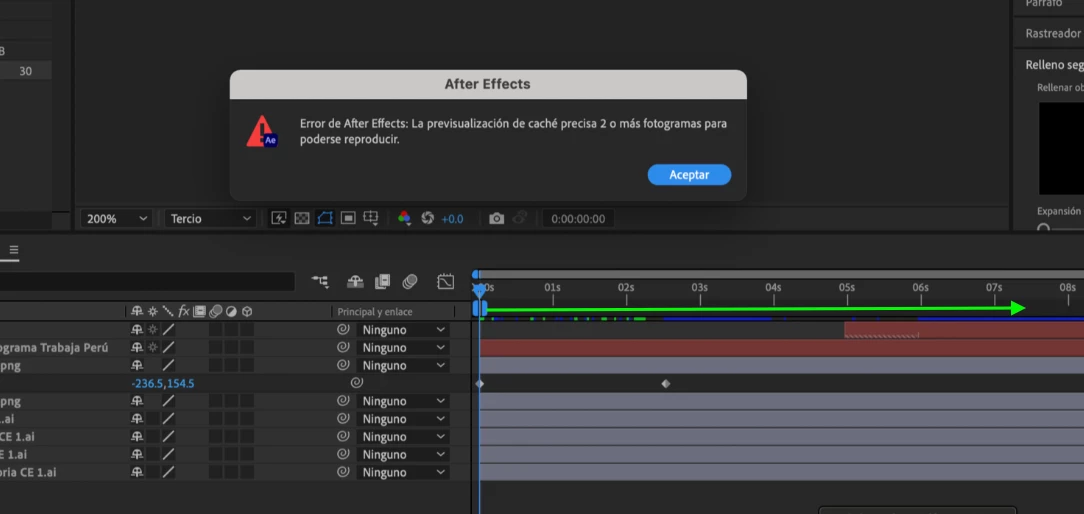
Task: Enable the 3D layer box on Trabaja Perú layer
Action: (247, 347)
